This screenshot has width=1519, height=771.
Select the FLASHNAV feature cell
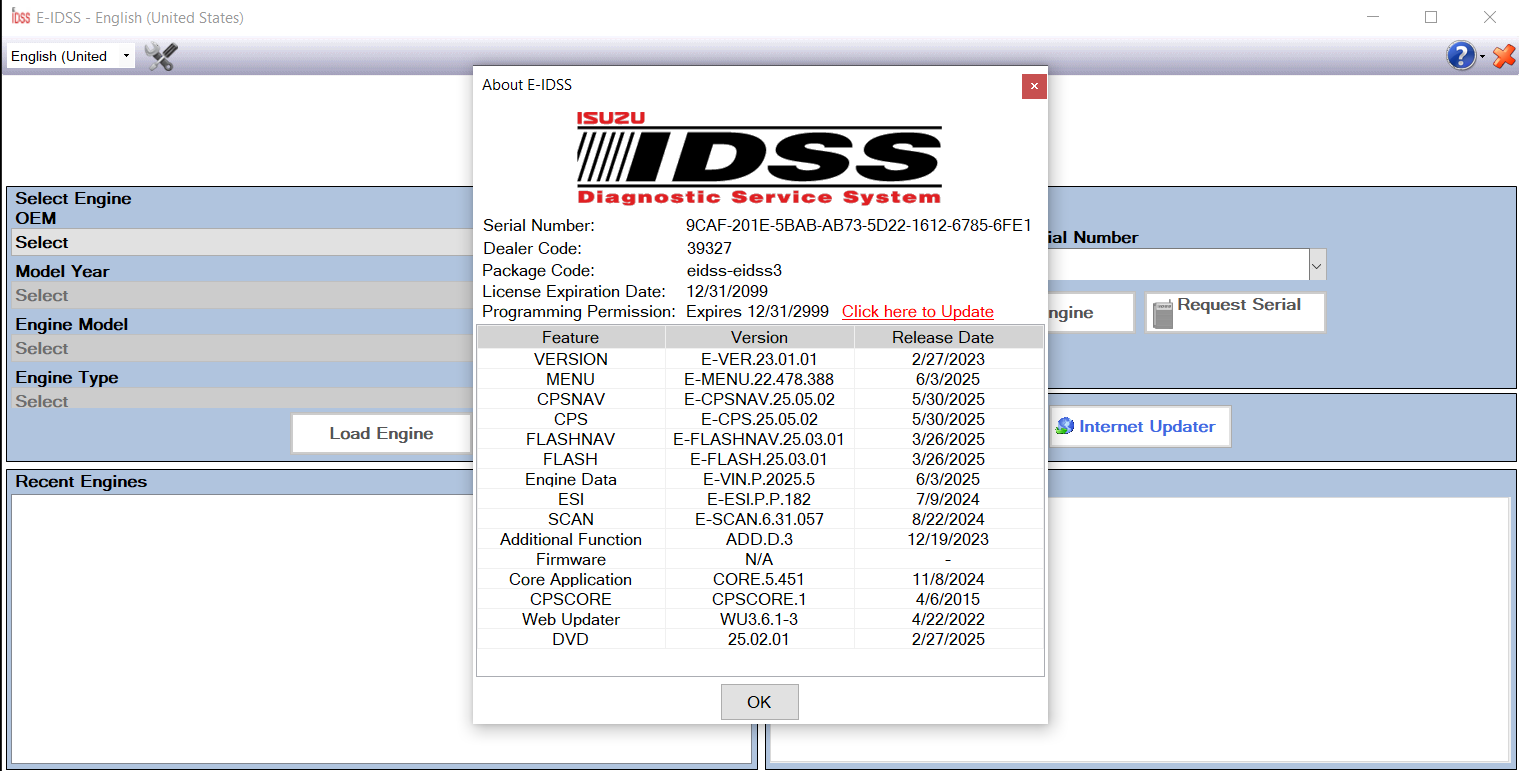[571, 439]
